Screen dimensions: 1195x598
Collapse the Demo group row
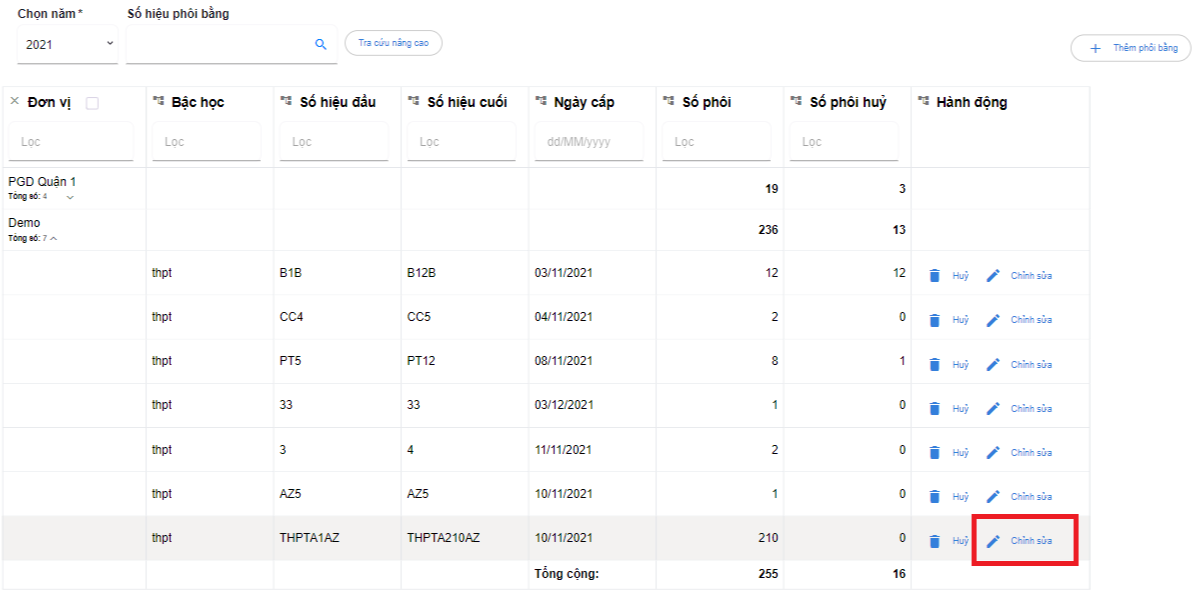54,238
